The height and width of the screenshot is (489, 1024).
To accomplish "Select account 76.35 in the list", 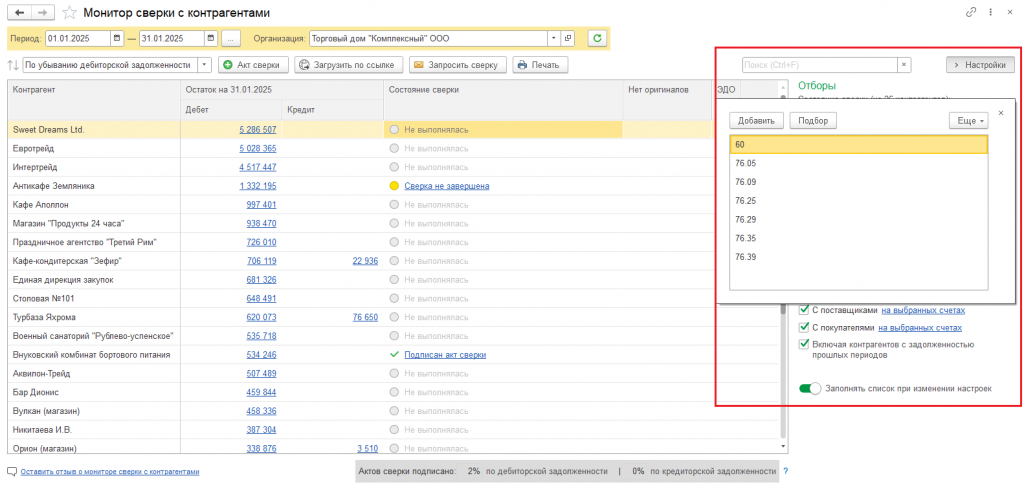I will pos(859,238).
